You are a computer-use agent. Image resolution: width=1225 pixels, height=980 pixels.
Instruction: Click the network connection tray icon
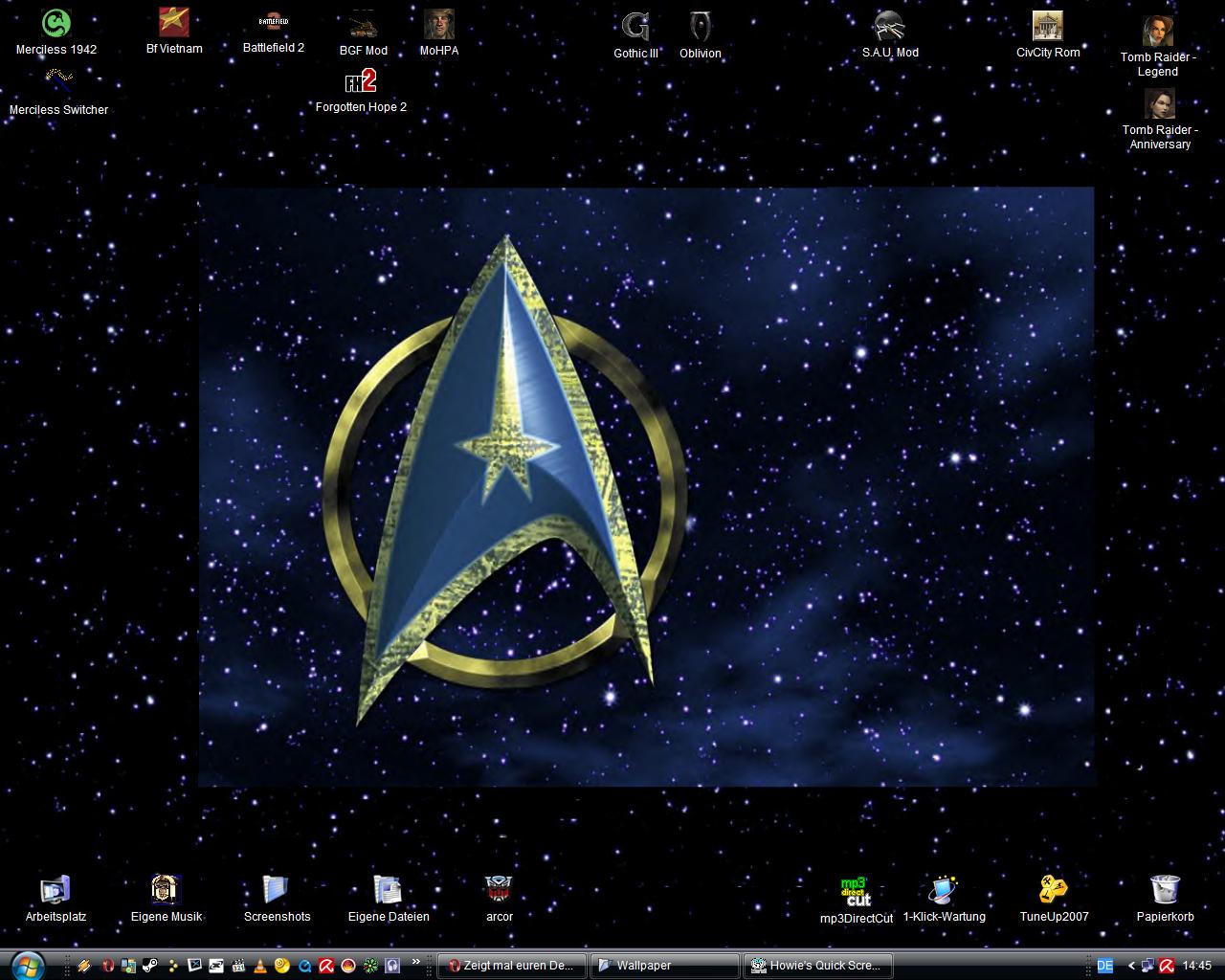[x=1148, y=966]
